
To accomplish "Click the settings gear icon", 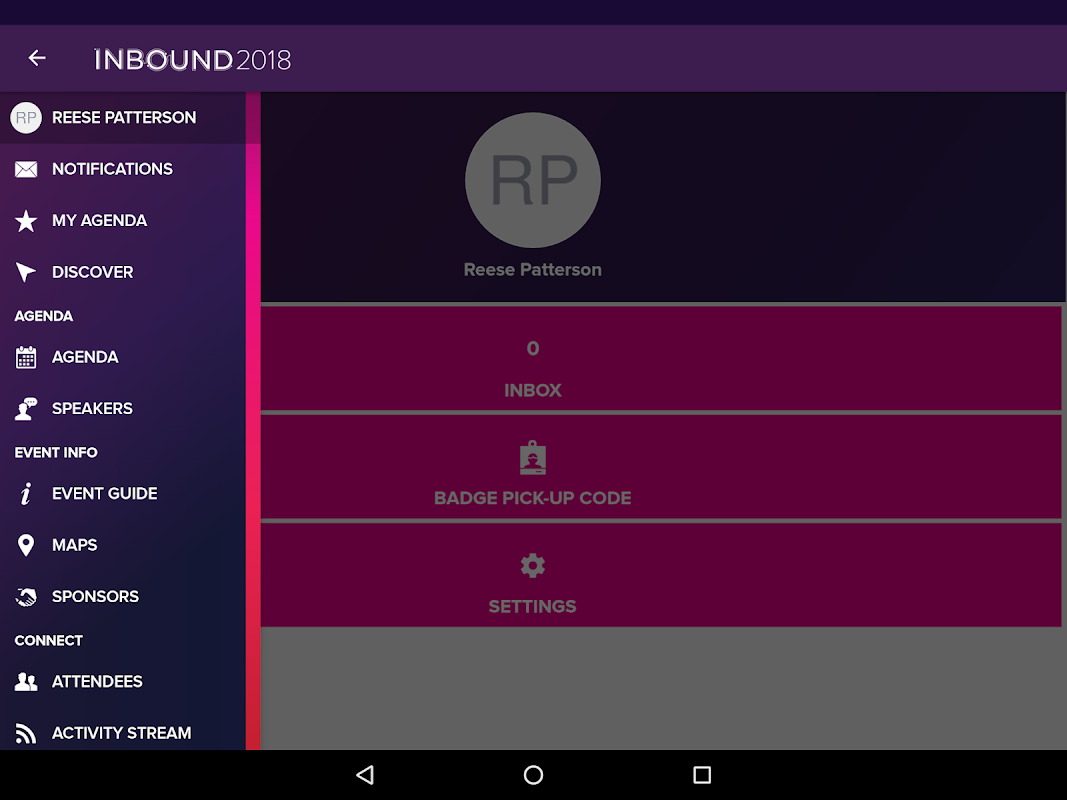I will coord(533,565).
